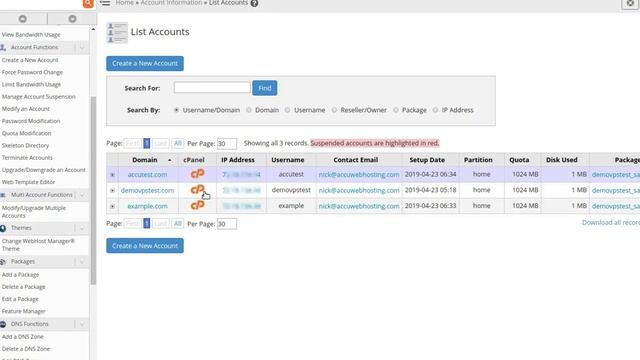Expand the example.com row details
Screen dimensions: 640x360
[x=112, y=206]
